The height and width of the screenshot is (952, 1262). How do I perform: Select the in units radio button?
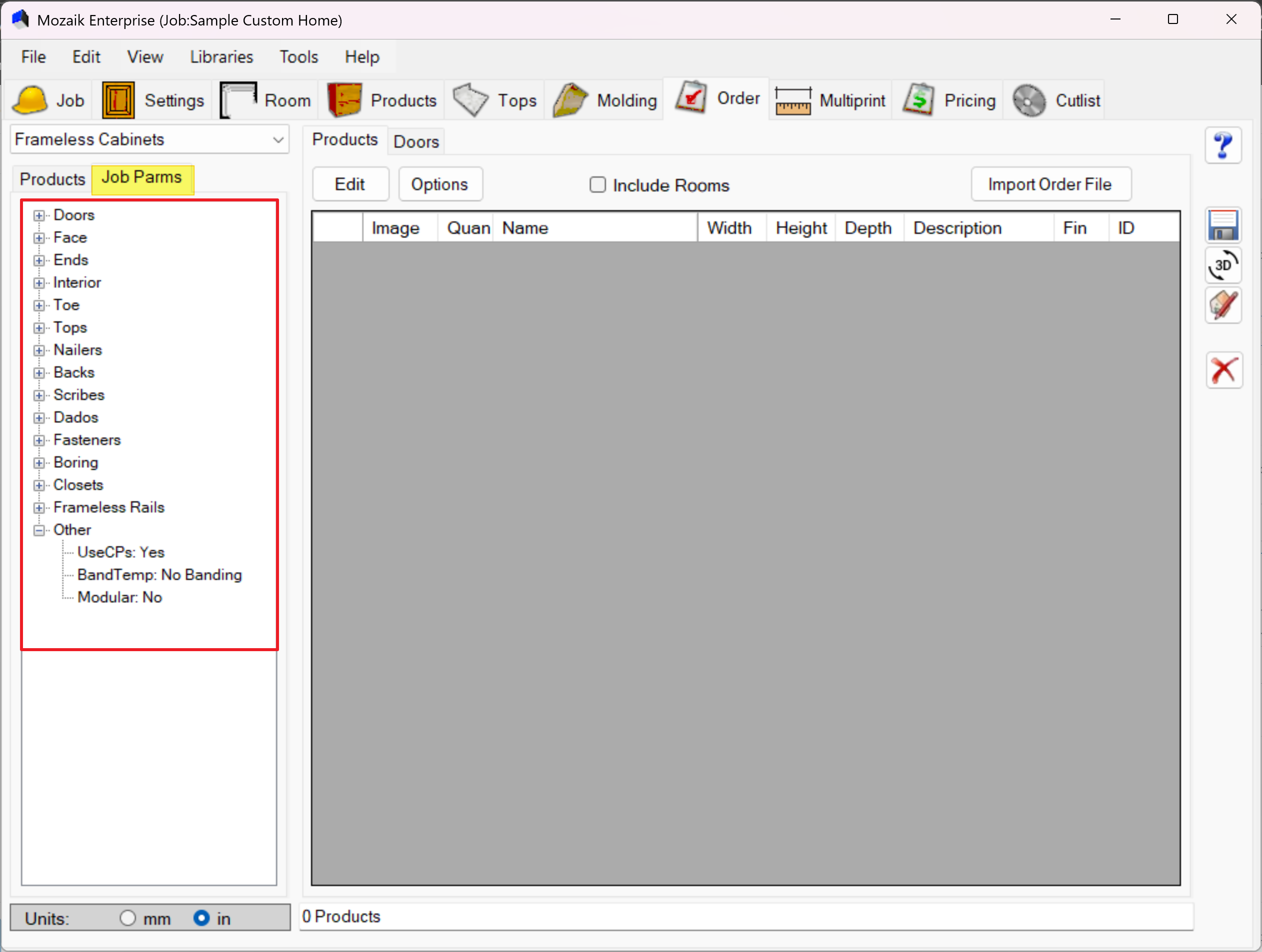tap(201, 918)
